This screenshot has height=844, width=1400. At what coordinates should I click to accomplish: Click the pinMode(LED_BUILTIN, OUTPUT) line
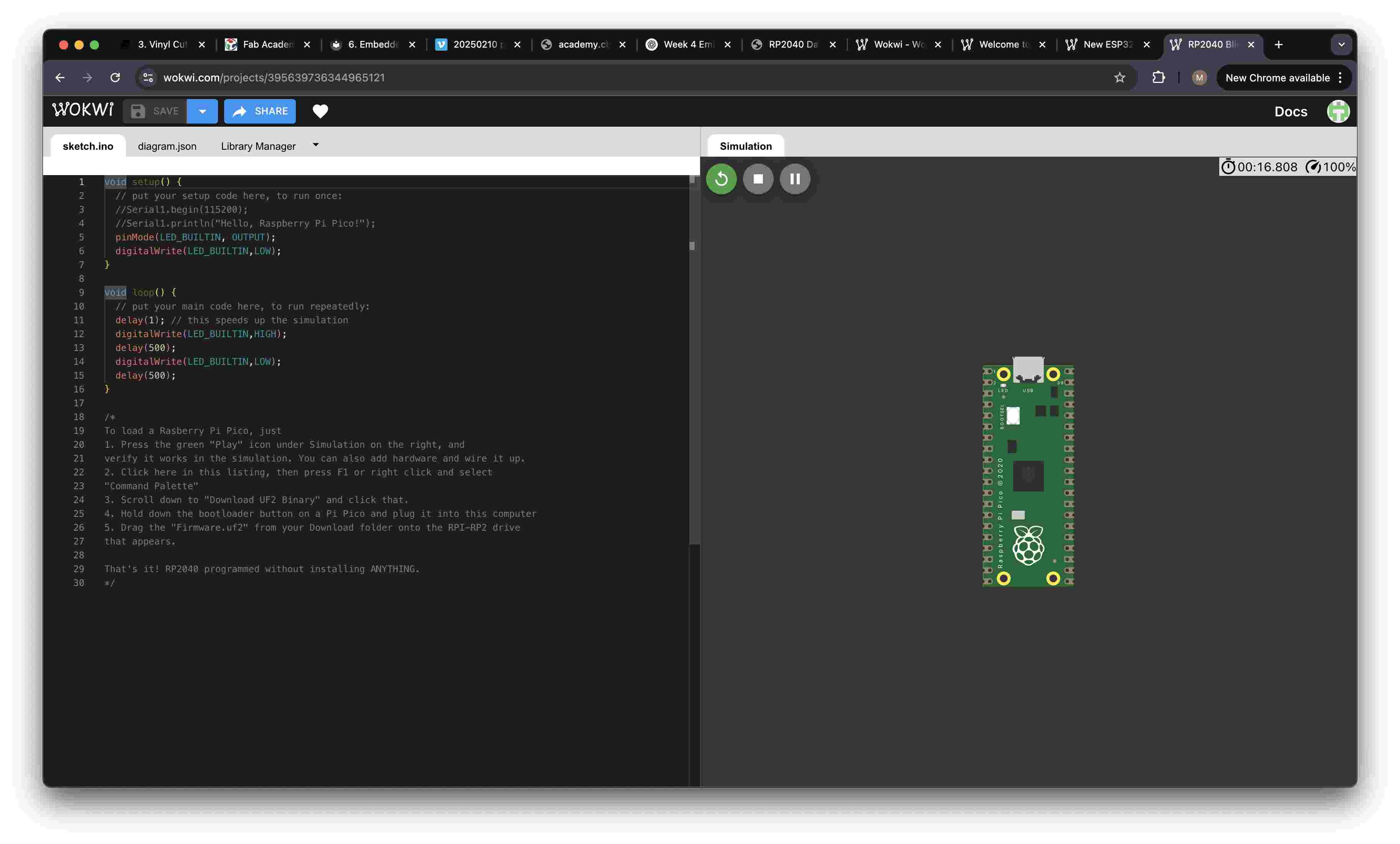pos(195,238)
